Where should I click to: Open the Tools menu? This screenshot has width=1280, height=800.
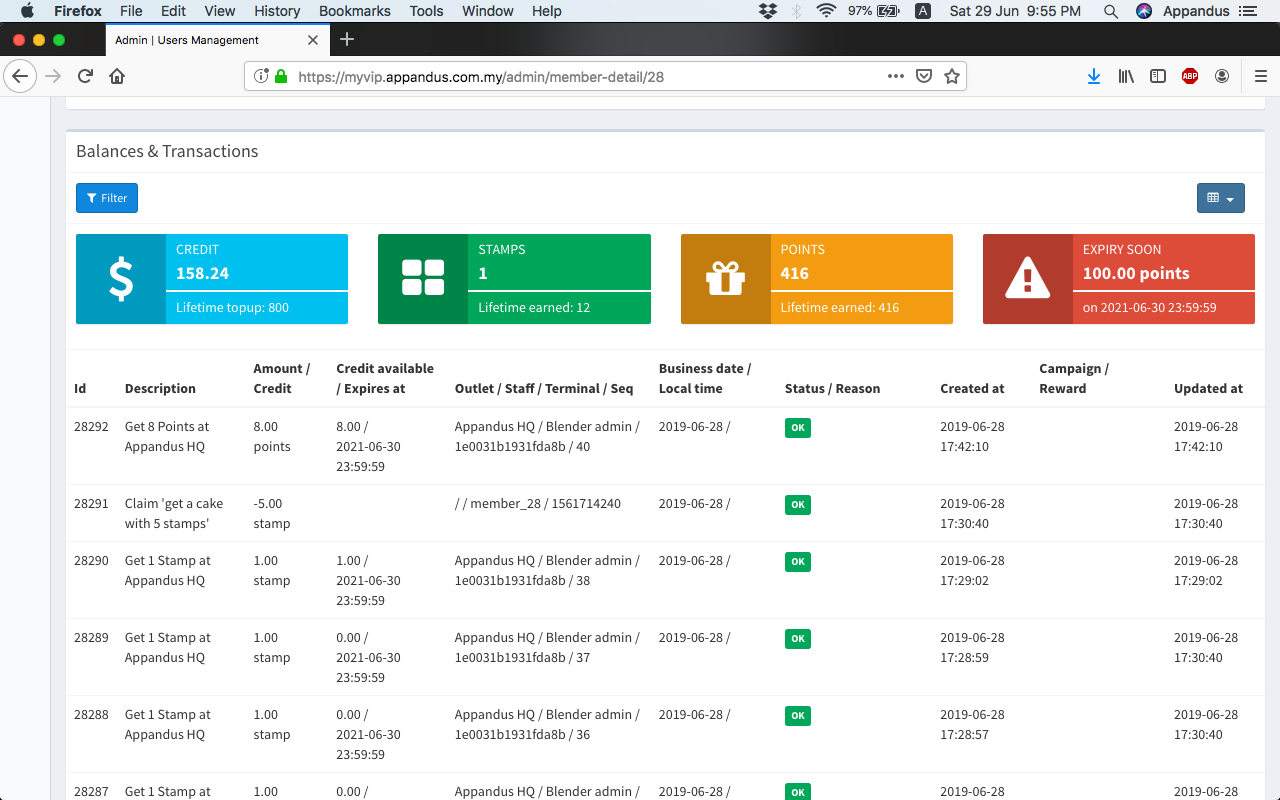(426, 11)
